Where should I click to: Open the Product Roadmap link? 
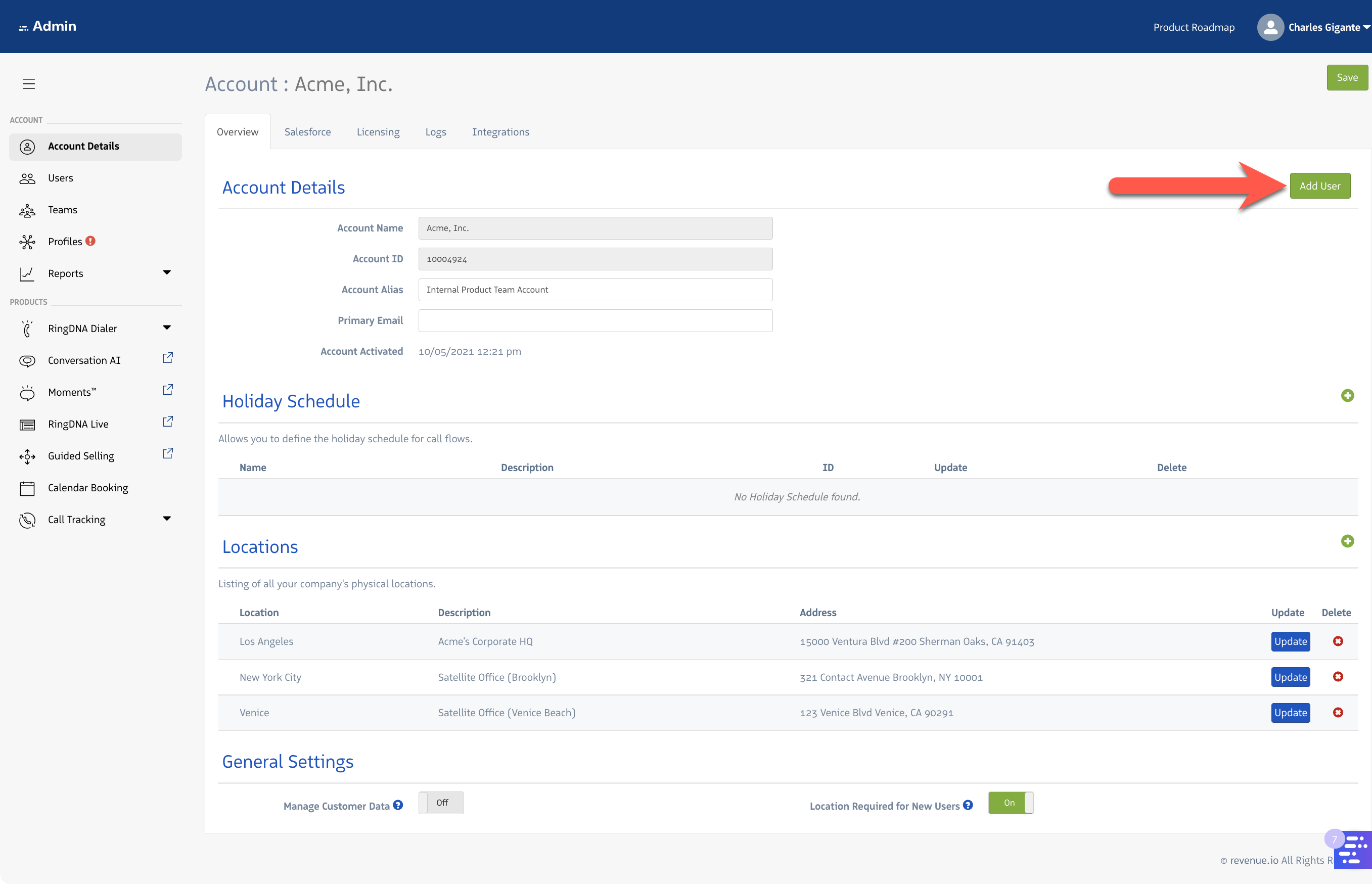tap(1194, 28)
